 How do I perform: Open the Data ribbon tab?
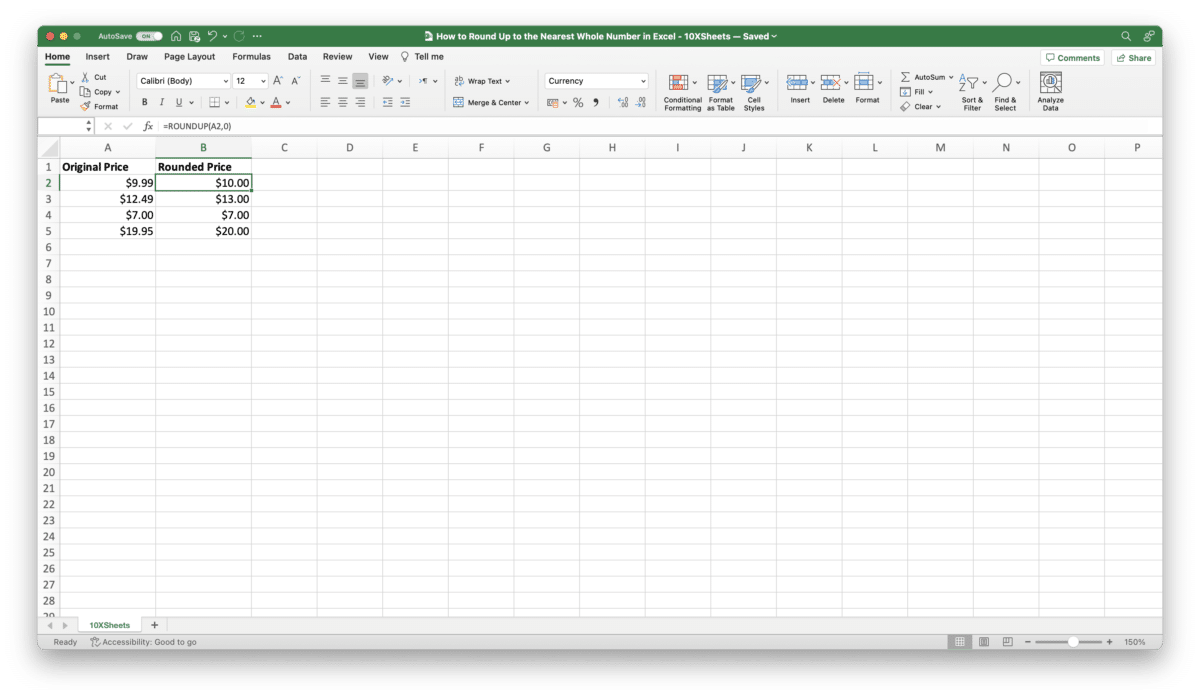297,56
